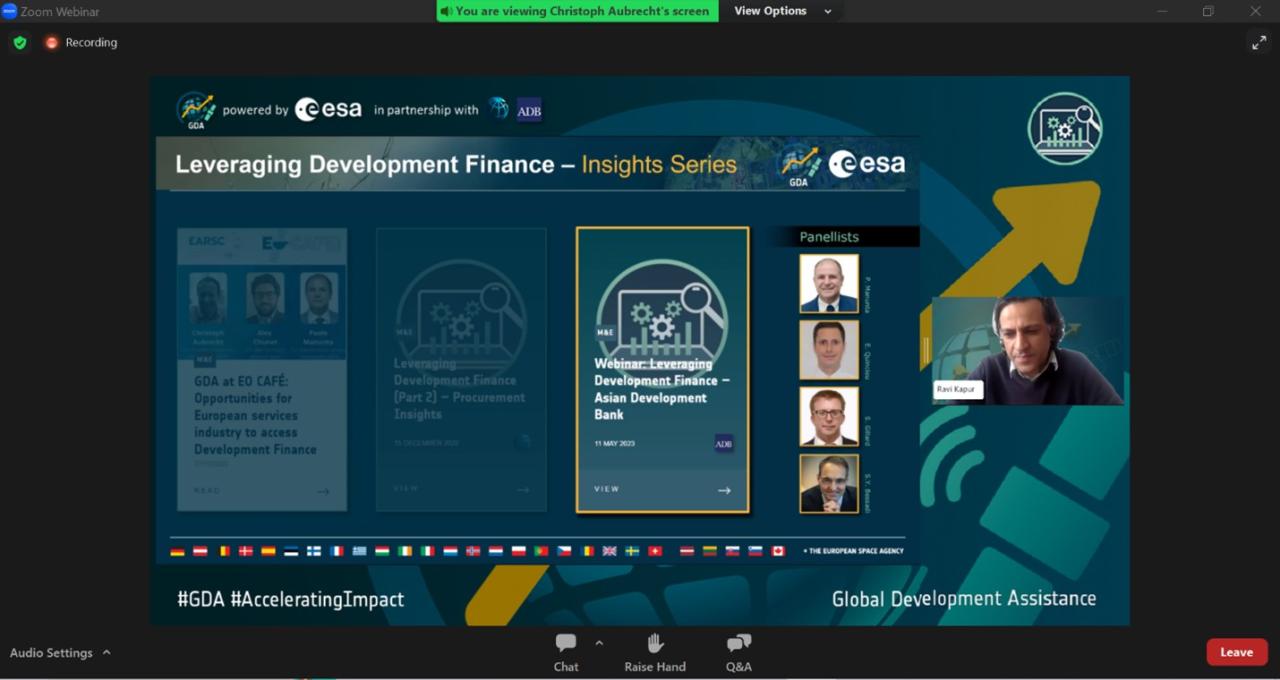The height and width of the screenshot is (680, 1280).
Task: Click the Recording label text
Action: (91, 42)
